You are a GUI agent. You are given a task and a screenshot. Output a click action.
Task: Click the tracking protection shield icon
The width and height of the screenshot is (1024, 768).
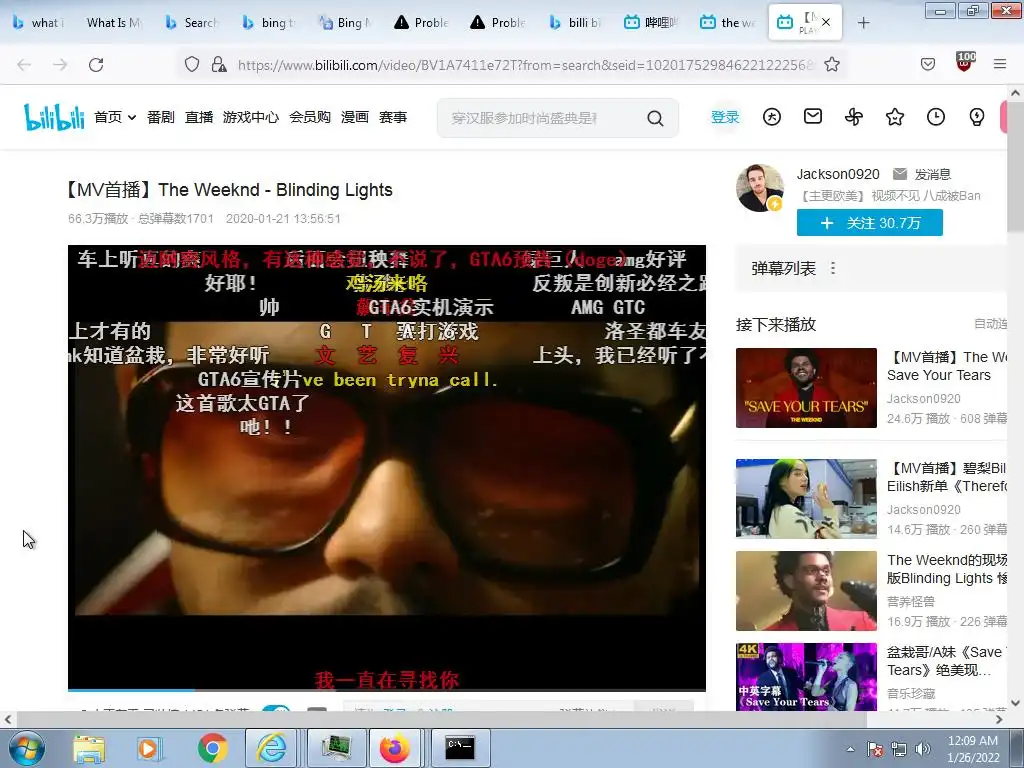point(191,65)
